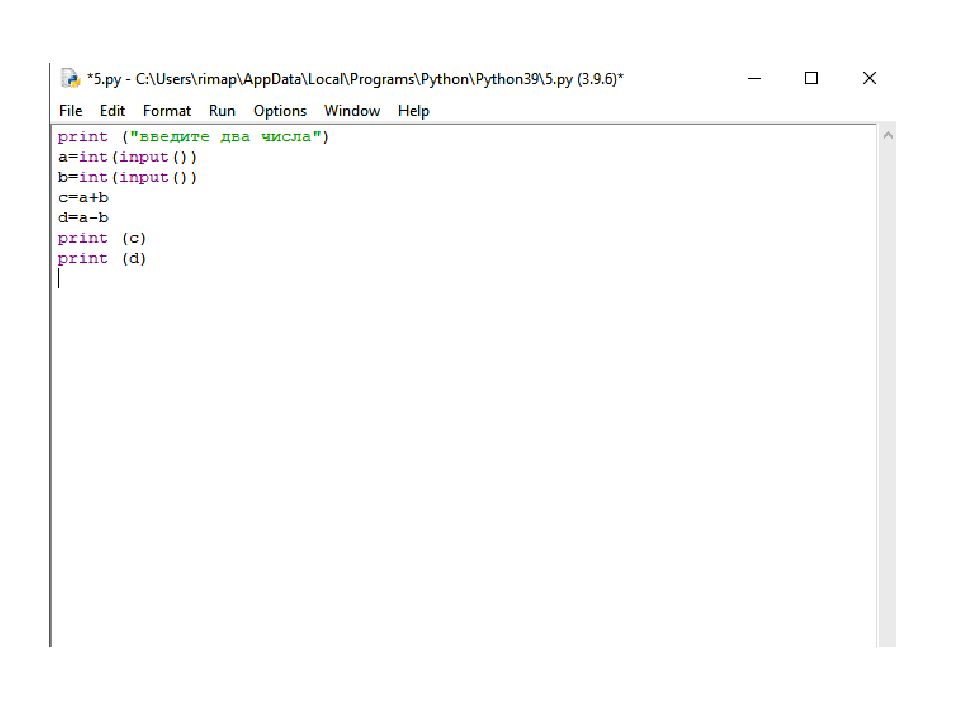Place cursor on line a=int(input())
The height and width of the screenshot is (720, 960).
(x=127, y=157)
